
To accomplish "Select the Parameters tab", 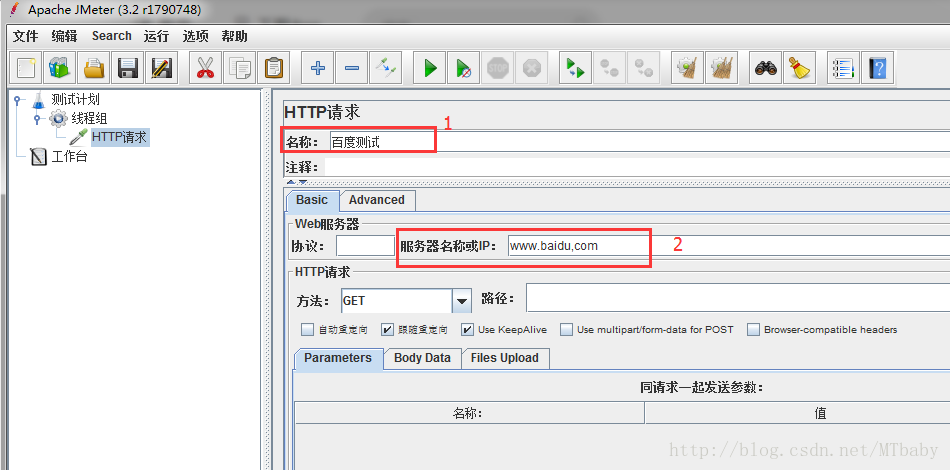I will point(338,358).
